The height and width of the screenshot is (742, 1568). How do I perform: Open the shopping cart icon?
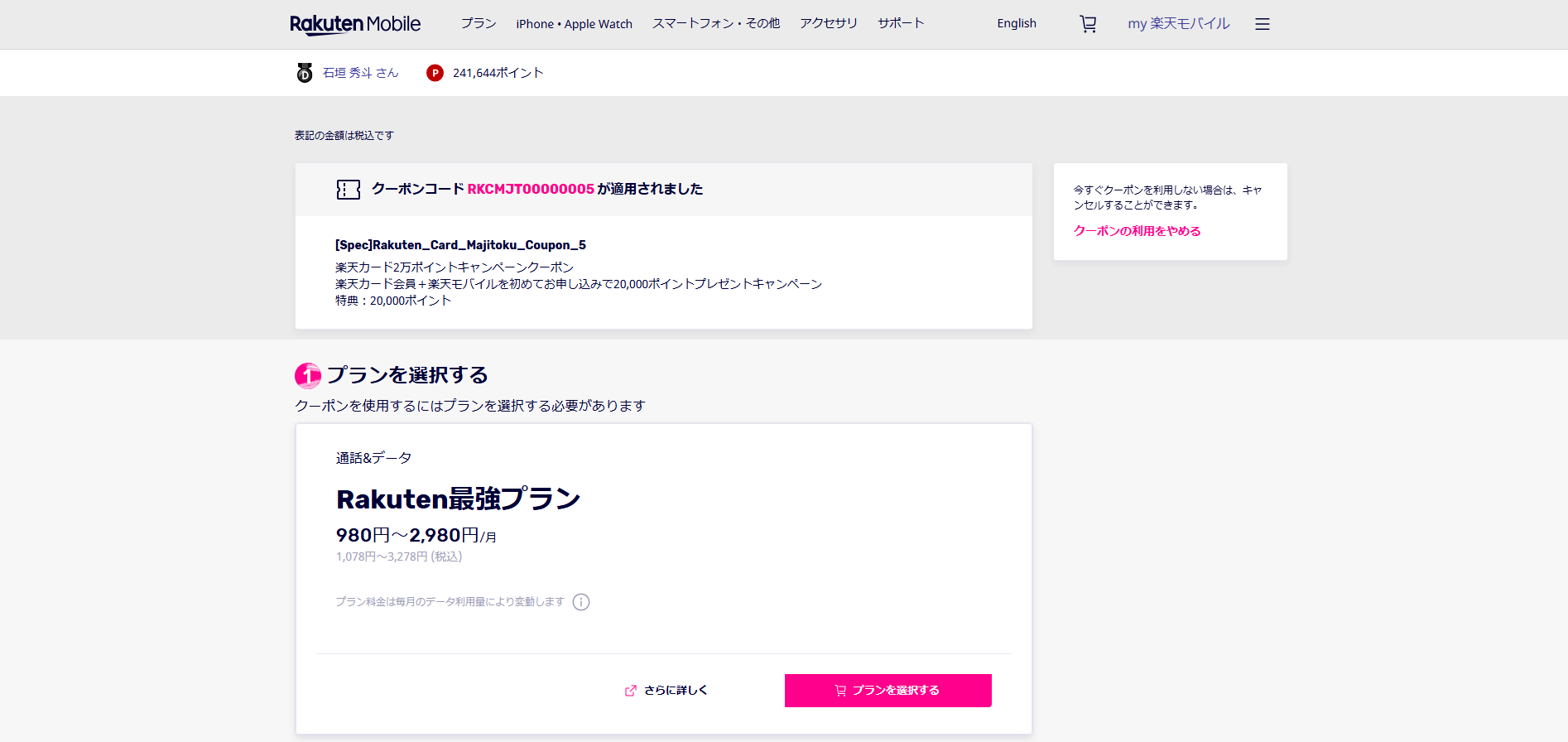click(x=1088, y=24)
